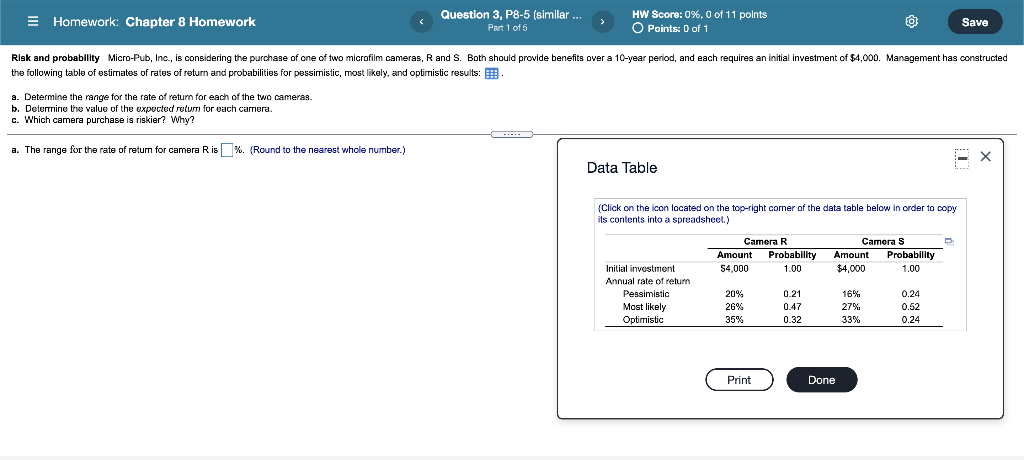This screenshot has height=460, width=1024.
Task: Click the Points: 0 of 1 indicator
Action: (671, 29)
